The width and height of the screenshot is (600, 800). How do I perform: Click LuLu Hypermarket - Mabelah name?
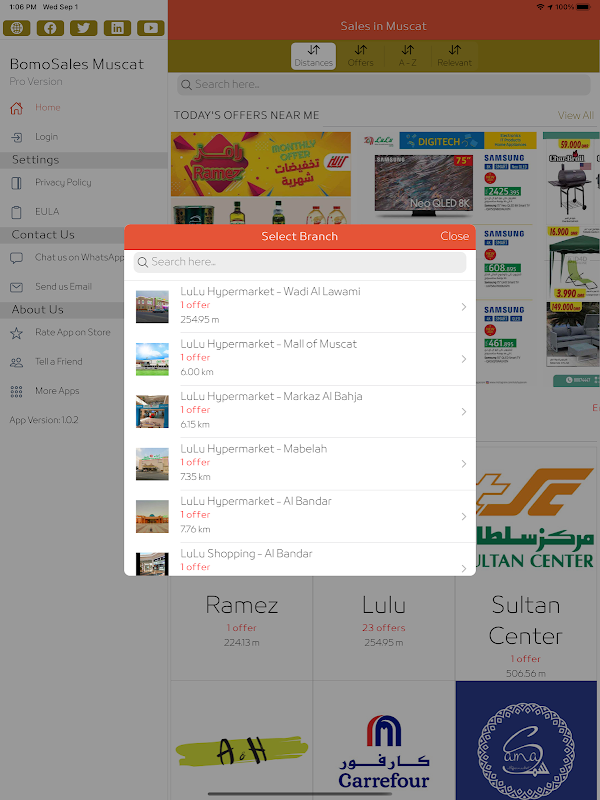click(x=254, y=449)
